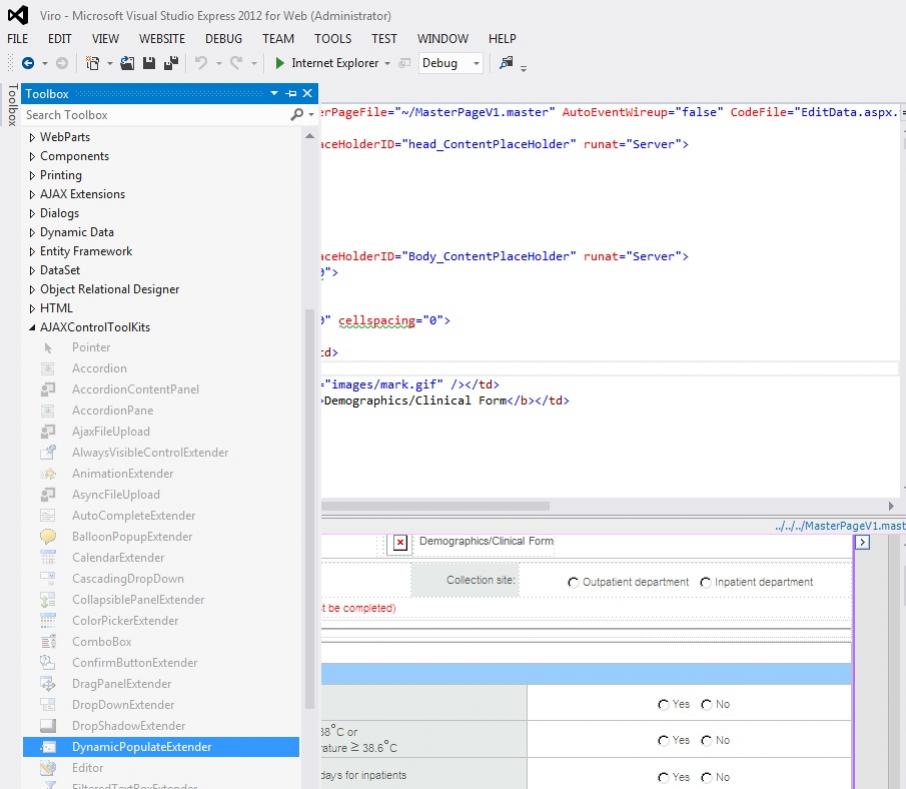Expand the Dynamic Data toolbox group
This screenshot has height=789, width=906.
pyautogui.click(x=32, y=233)
